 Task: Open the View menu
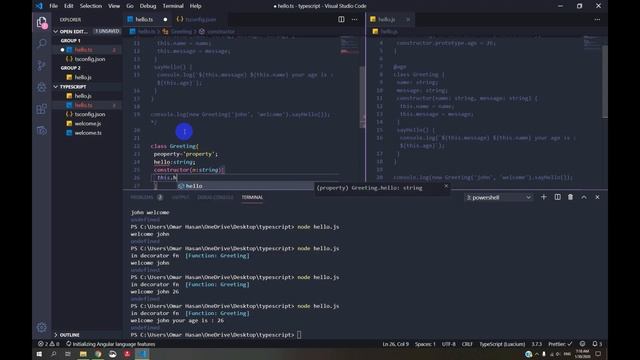click(x=114, y=6)
